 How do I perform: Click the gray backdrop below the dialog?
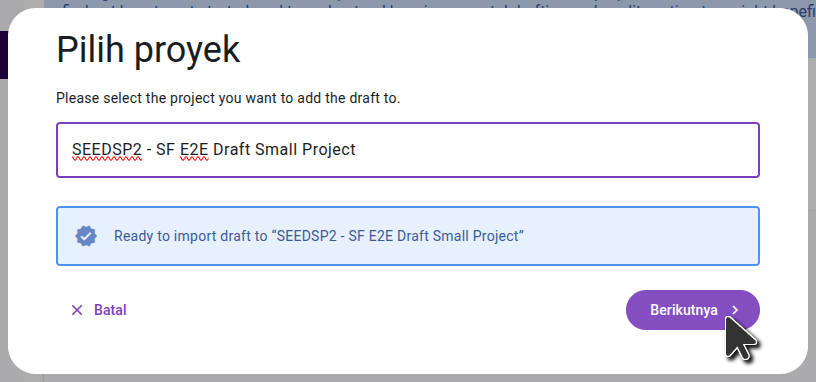point(408,378)
